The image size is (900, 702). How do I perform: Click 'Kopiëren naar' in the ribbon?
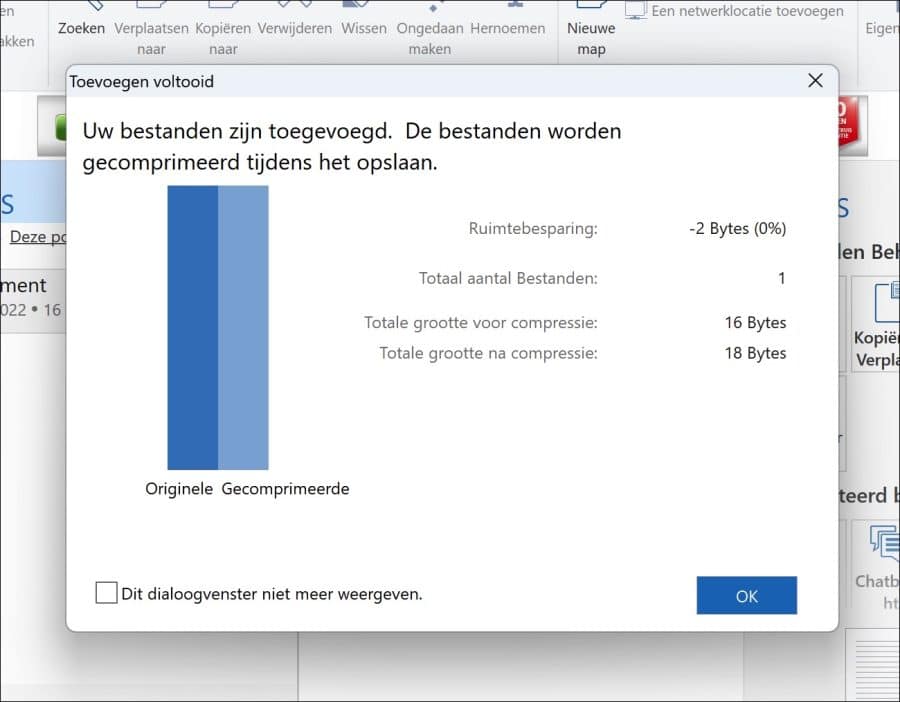pyautogui.click(x=223, y=29)
